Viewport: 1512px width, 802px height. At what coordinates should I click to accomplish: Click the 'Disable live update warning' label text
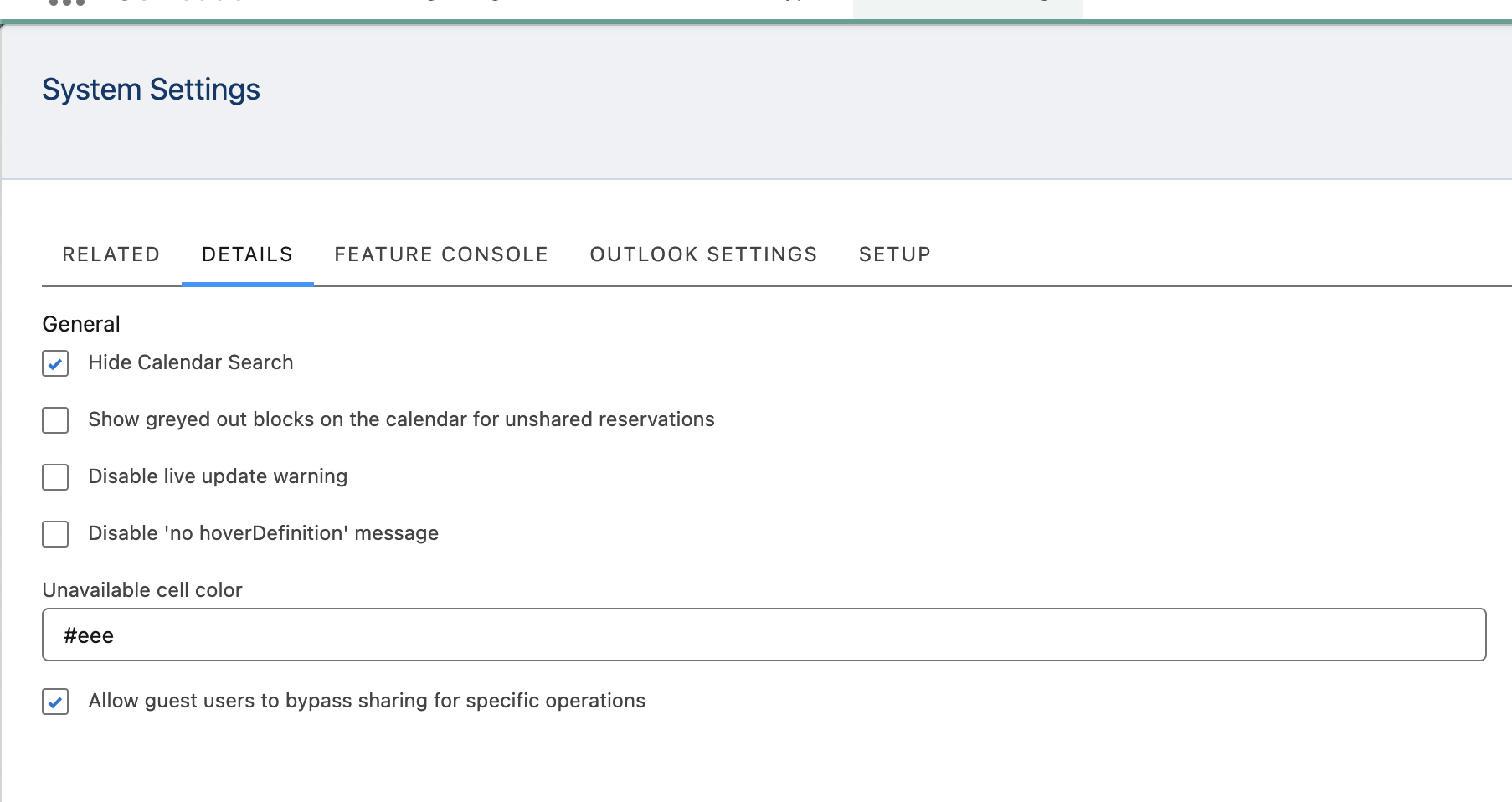pyautogui.click(x=218, y=476)
